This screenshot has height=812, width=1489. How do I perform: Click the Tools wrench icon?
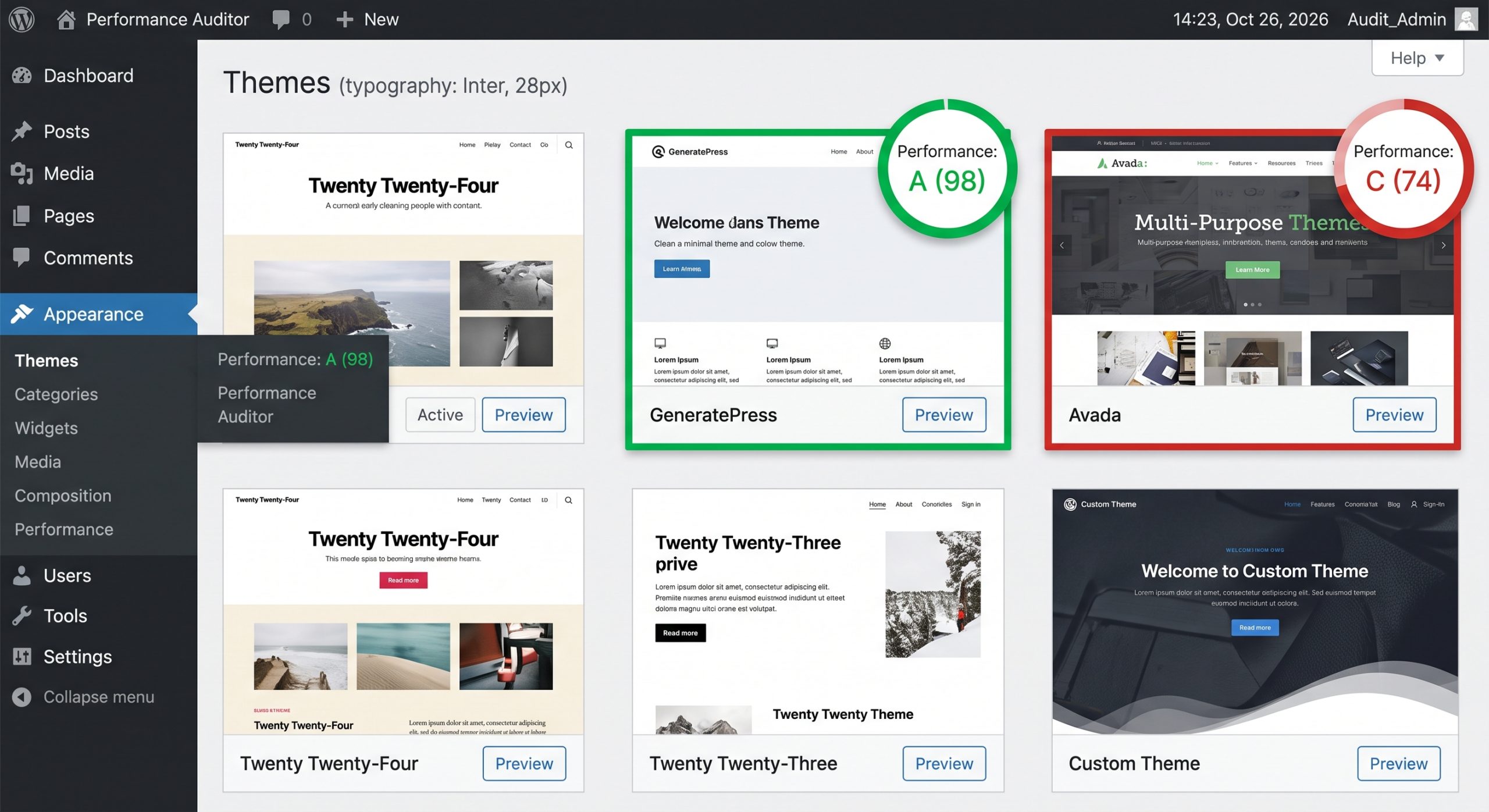tap(22, 615)
